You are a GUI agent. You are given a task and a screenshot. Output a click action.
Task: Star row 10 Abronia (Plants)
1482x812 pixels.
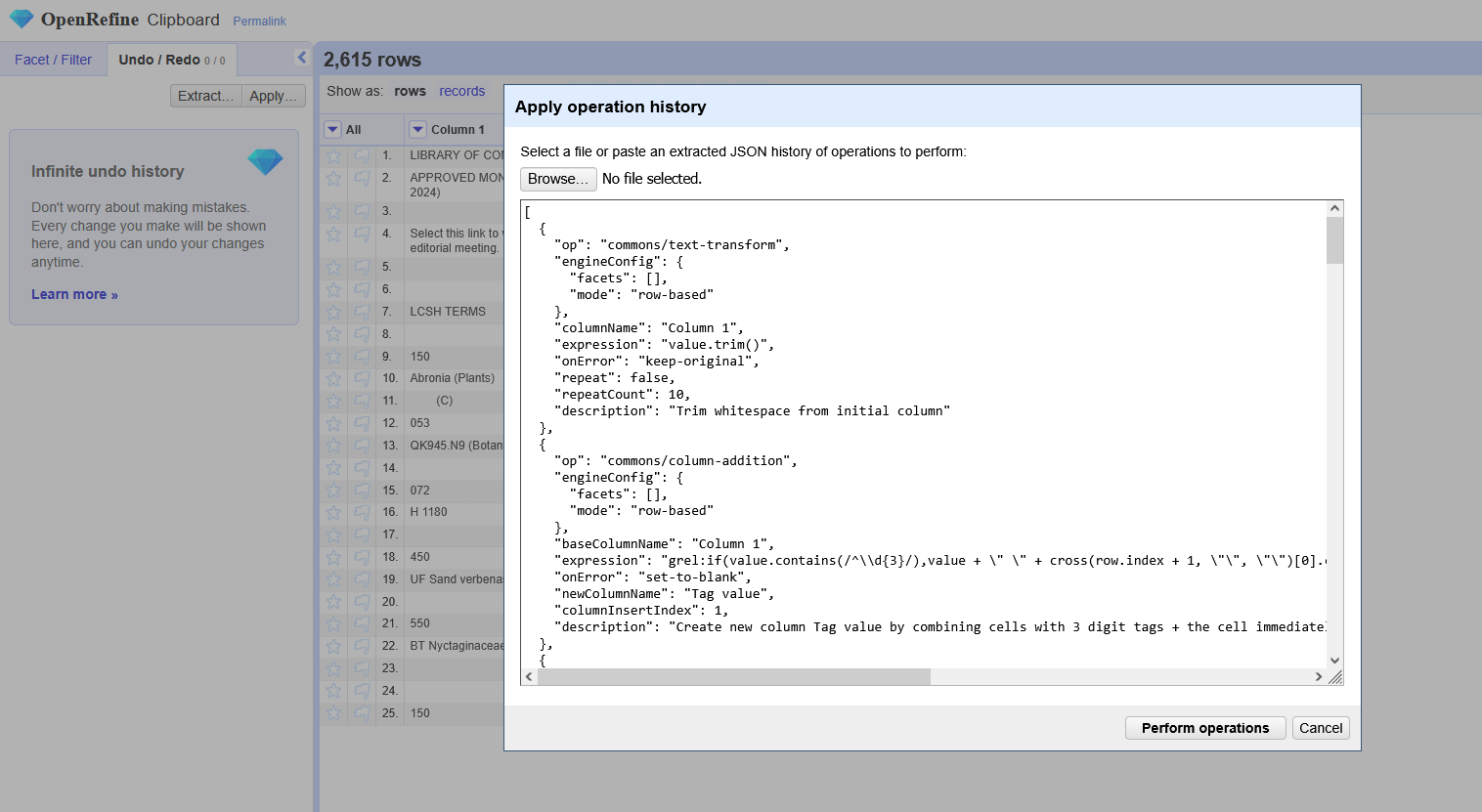(333, 378)
